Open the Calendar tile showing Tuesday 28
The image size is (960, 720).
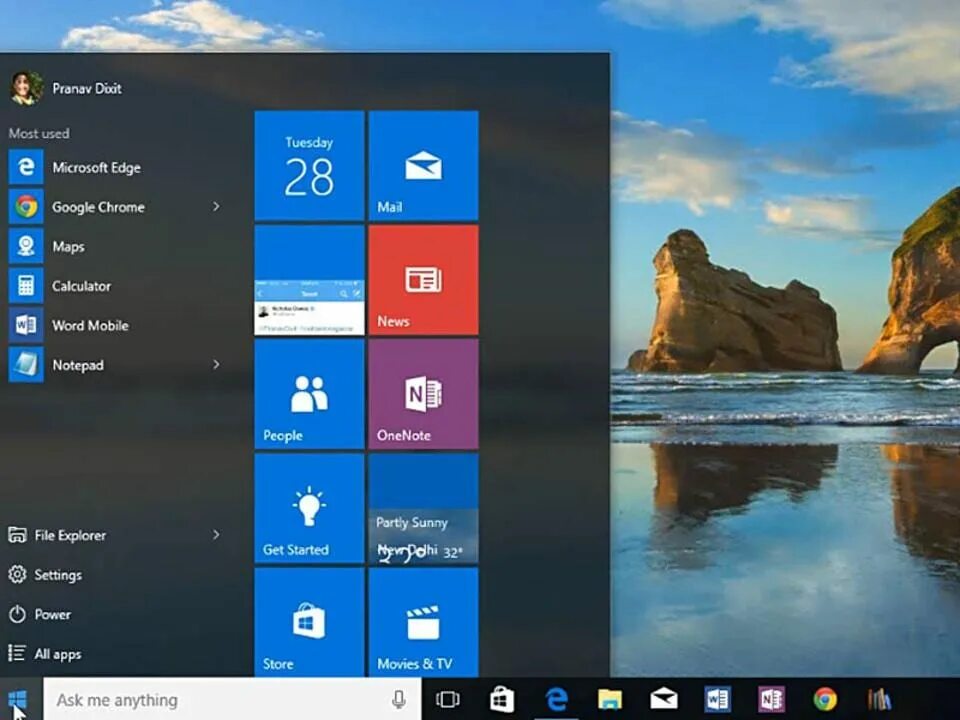(309, 165)
